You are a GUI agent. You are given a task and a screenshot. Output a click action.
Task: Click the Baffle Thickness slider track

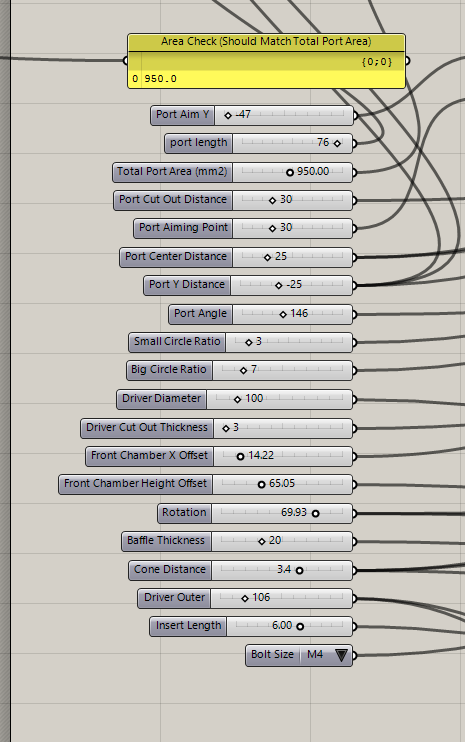pos(281,541)
